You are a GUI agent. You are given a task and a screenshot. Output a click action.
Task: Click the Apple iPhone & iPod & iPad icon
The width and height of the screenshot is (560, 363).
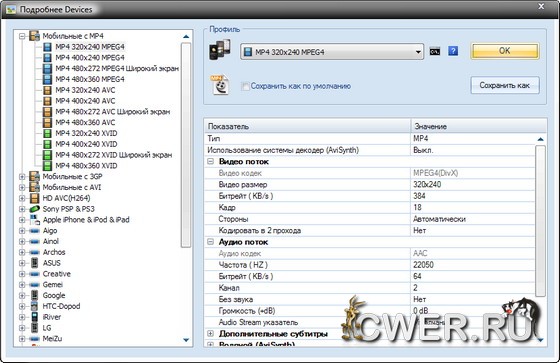pos(35,219)
